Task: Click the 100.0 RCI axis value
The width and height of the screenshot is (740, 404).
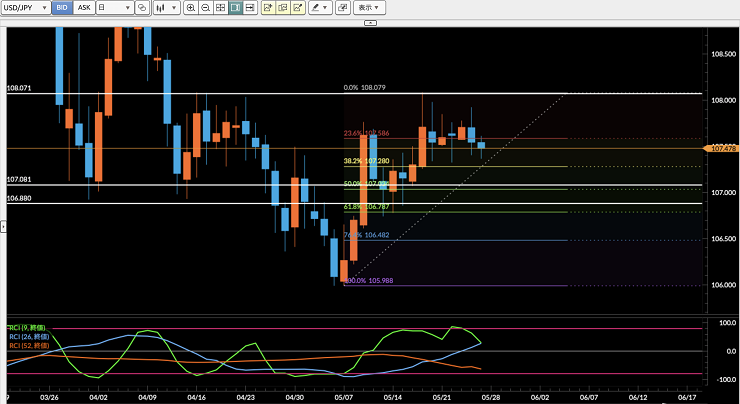Action: (727, 323)
